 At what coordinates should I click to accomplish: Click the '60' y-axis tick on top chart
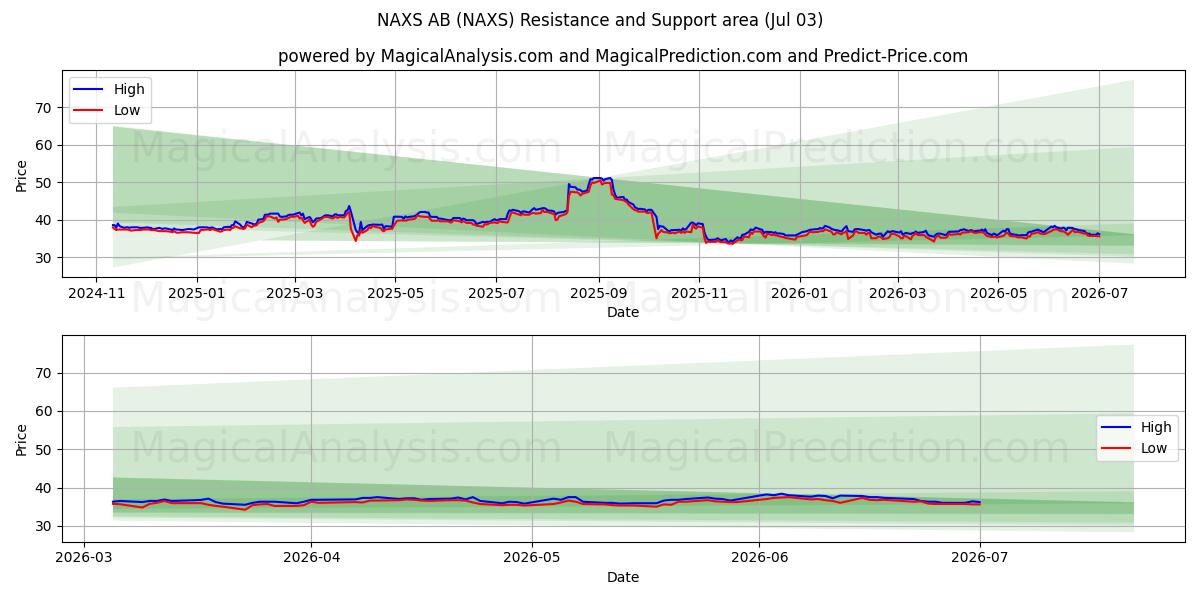pos(44,145)
